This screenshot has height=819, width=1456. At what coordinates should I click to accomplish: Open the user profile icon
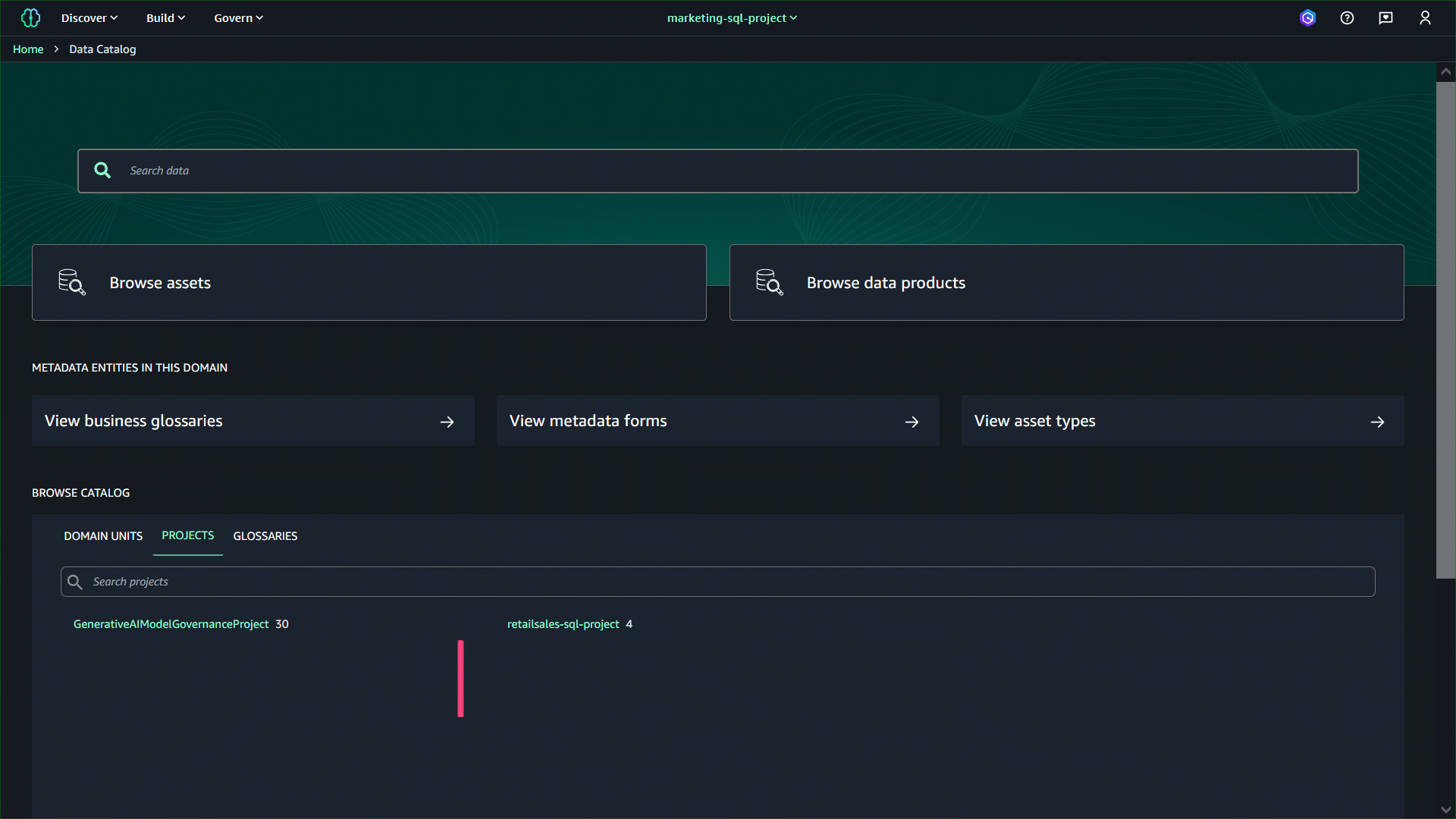(x=1425, y=17)
